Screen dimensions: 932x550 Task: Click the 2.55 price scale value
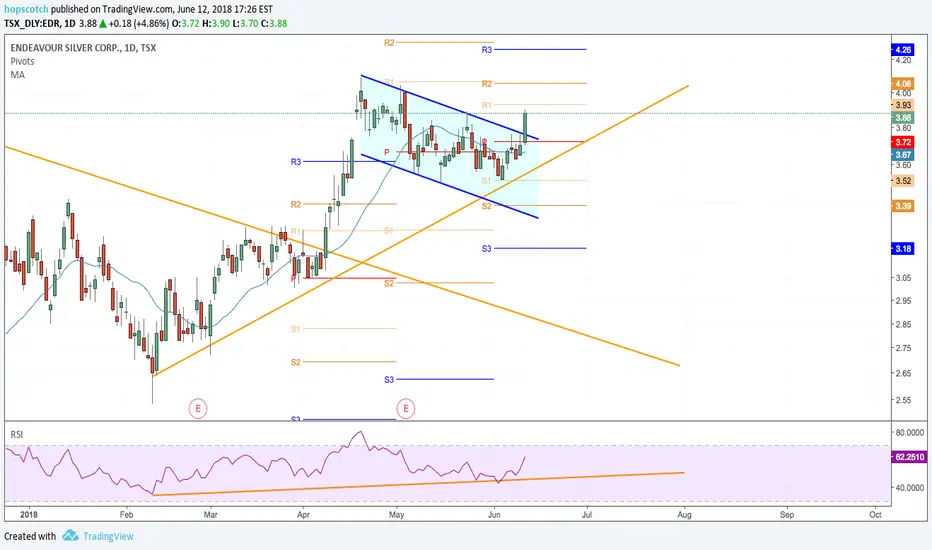click(x=903, y=400)
